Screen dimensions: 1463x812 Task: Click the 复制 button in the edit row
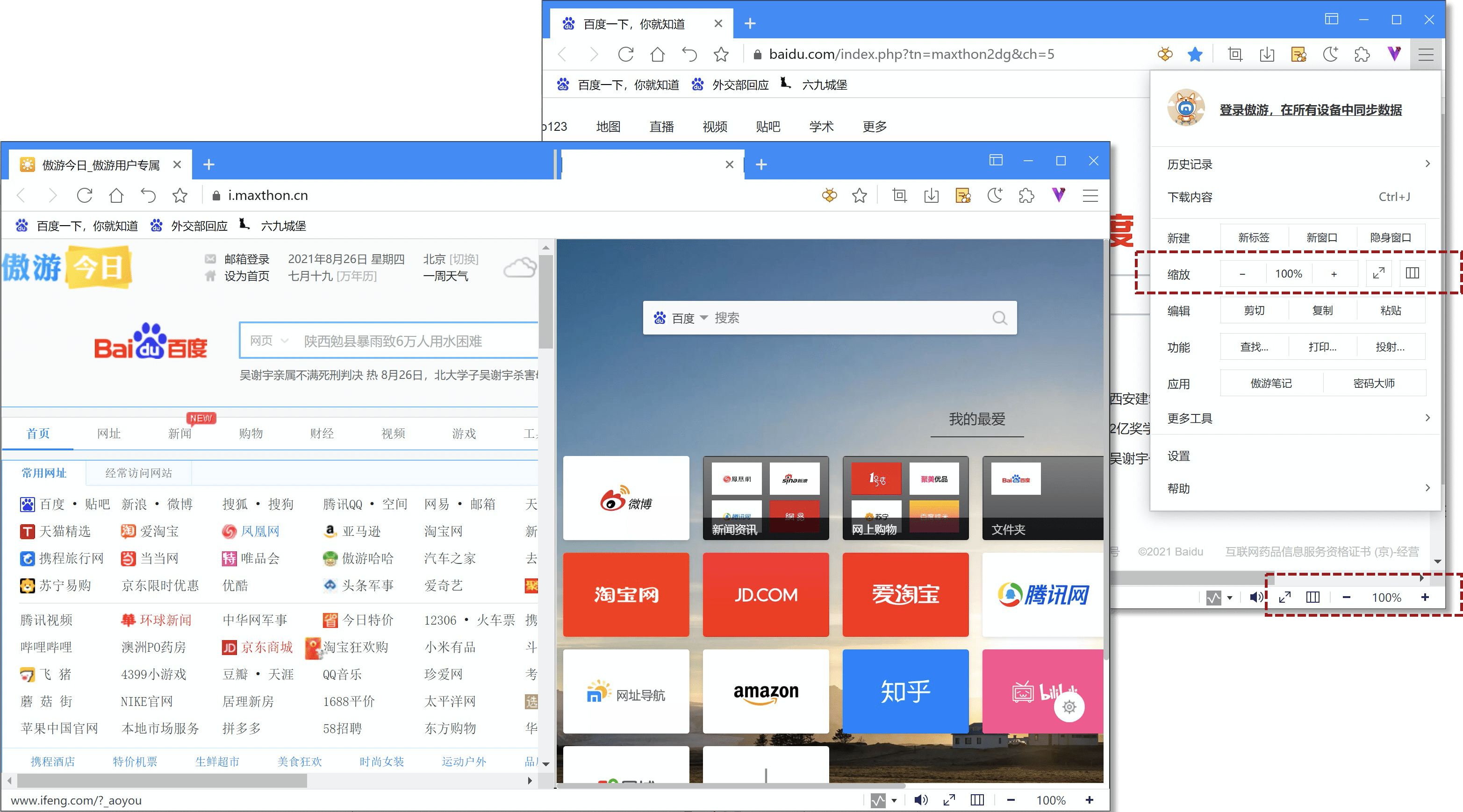click(x=1322, y=310)
